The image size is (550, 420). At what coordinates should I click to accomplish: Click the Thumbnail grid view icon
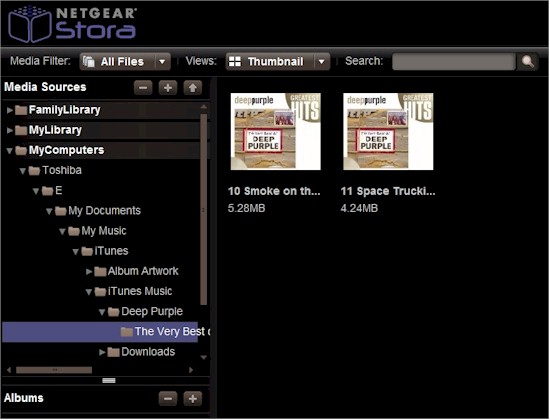click(235, 62)
